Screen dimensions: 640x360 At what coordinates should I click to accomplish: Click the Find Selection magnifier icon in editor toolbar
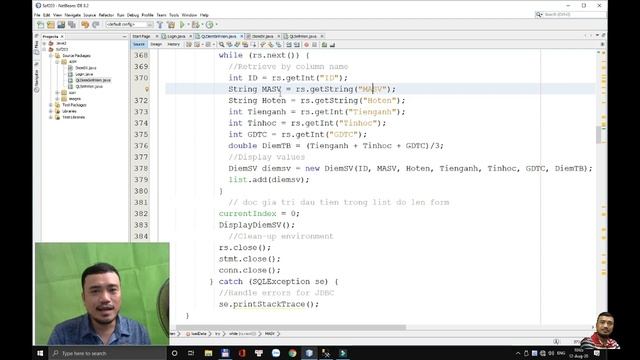coord(221,44)
